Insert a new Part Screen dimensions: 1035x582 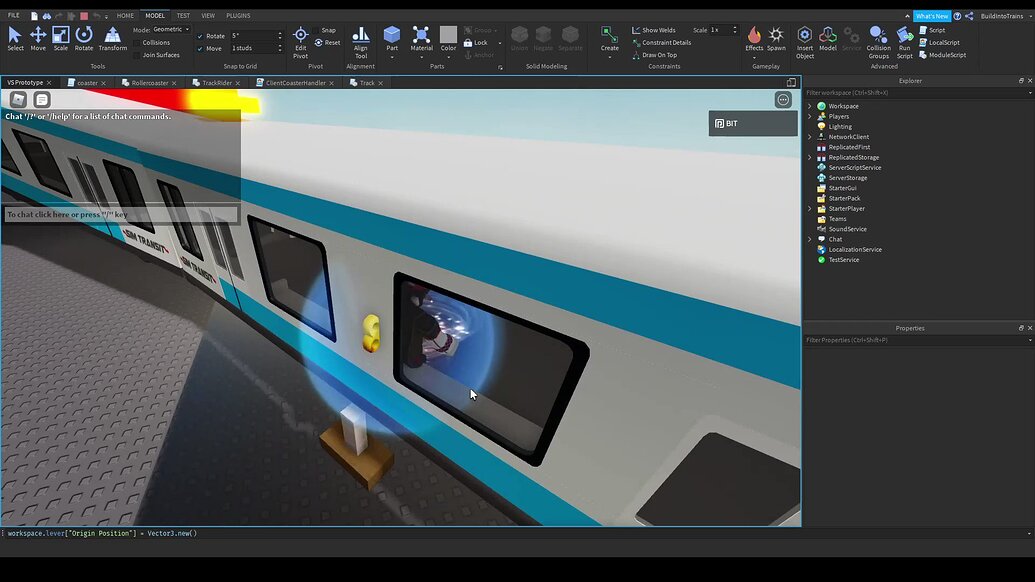point(392,38)
